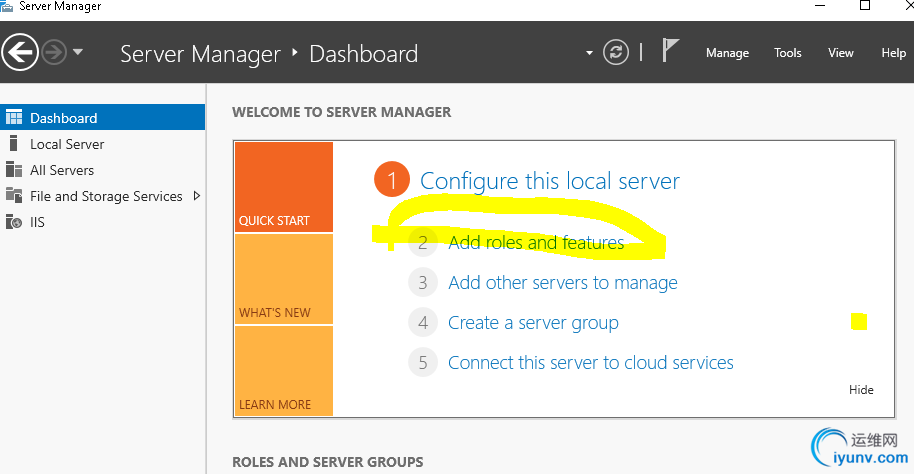
Task: Open the Tools menu
Action: pos(788,53)
